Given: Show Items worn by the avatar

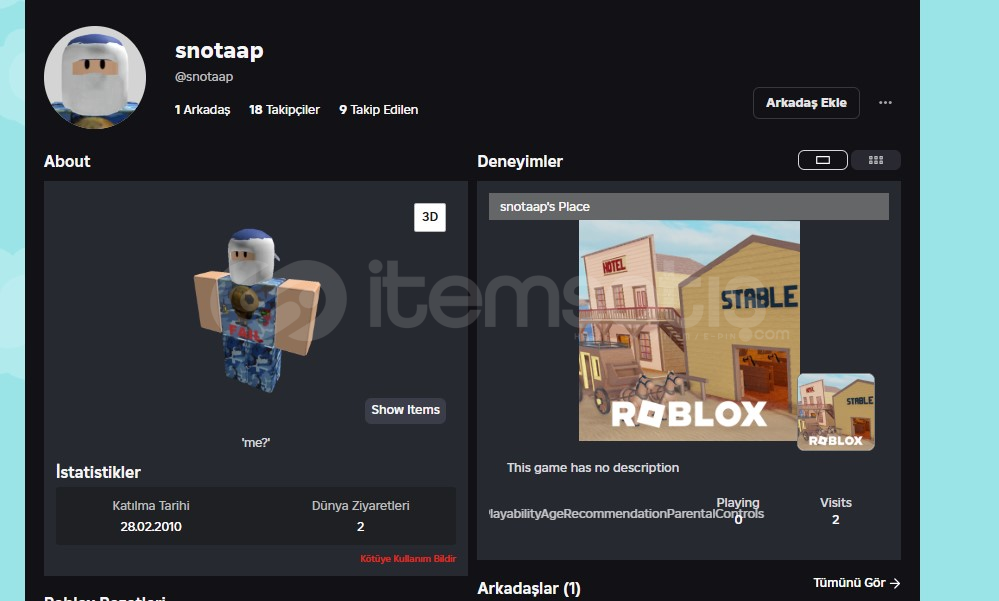Looking at the screenshot, I should tap(405, 410).
